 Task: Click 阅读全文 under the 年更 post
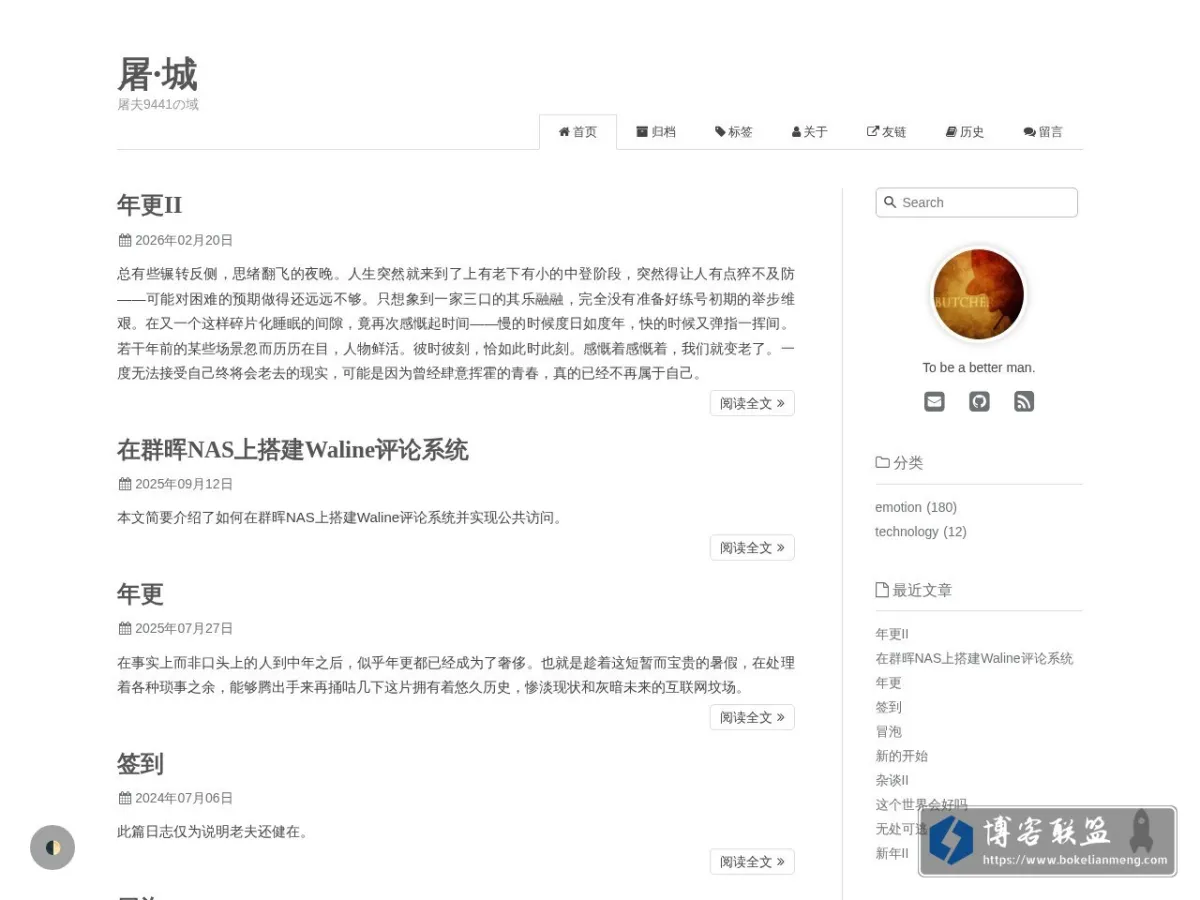752,717
